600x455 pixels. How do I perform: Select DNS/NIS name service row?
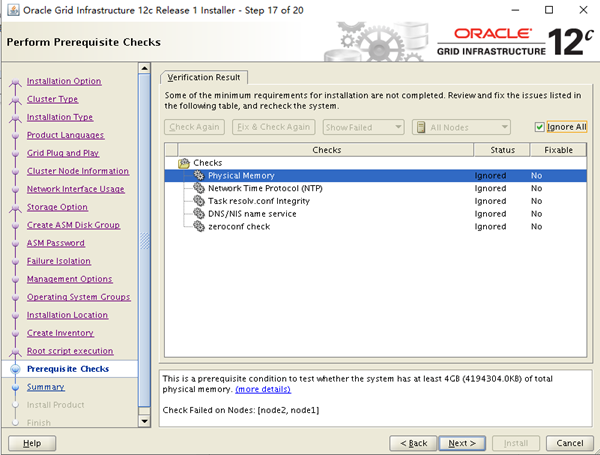point(375,213)
